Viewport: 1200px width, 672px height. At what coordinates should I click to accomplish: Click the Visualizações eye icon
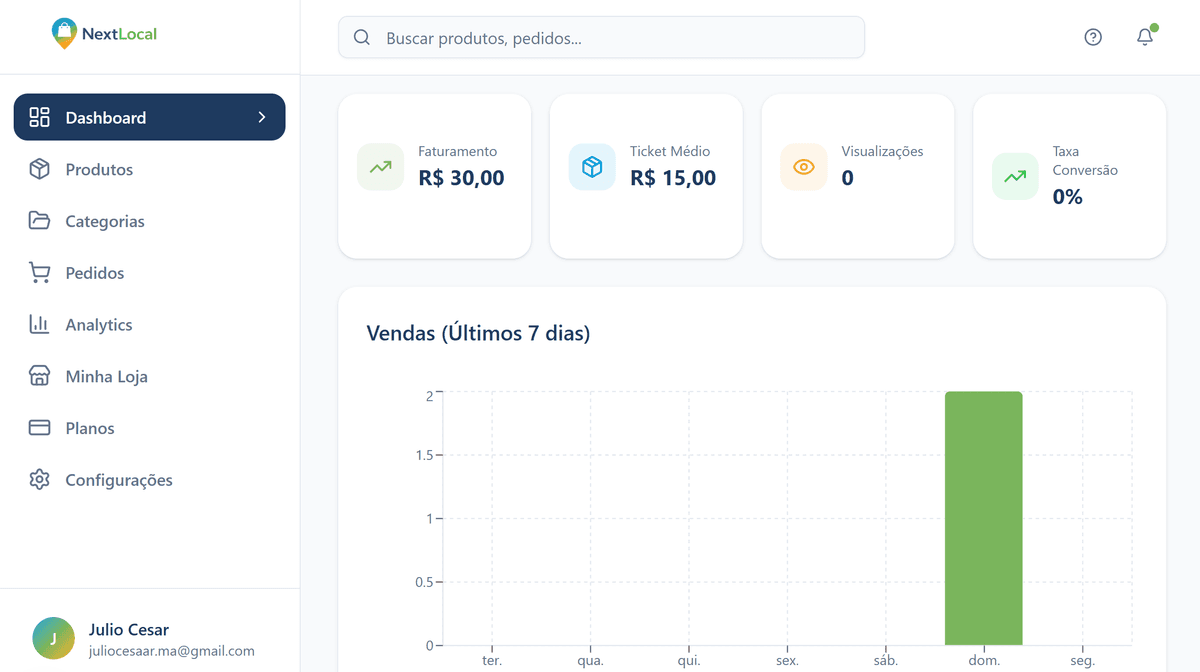pyautogui.click(x=804, y=167)
